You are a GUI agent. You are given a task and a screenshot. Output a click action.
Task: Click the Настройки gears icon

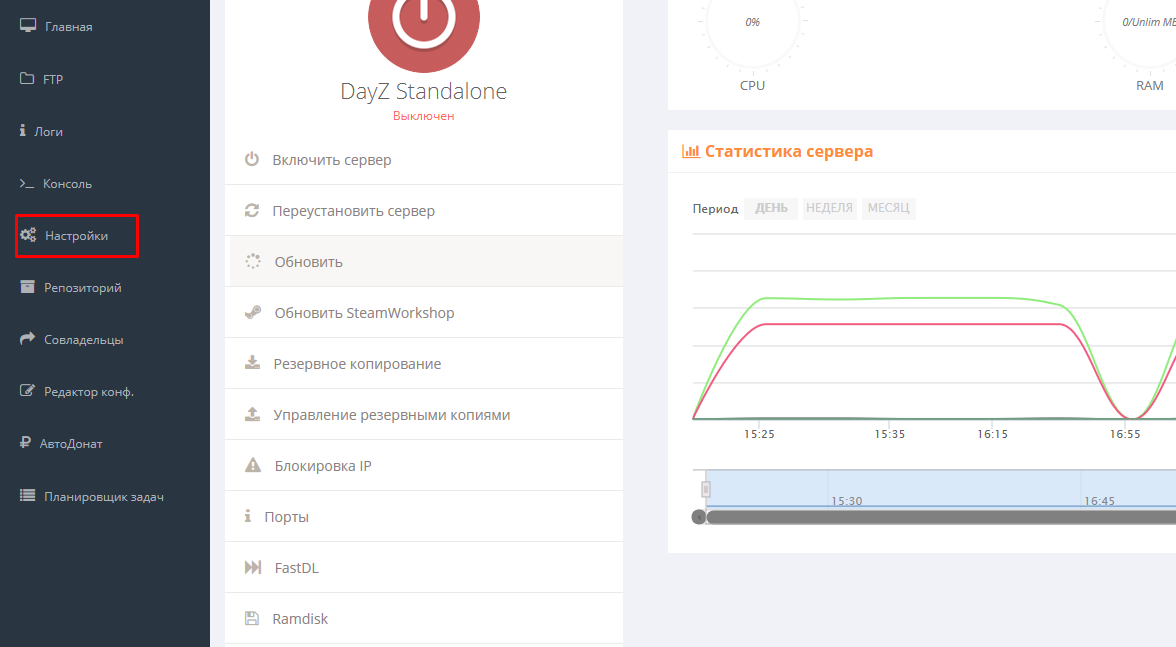pyautogui.click(x=28, y=236)
